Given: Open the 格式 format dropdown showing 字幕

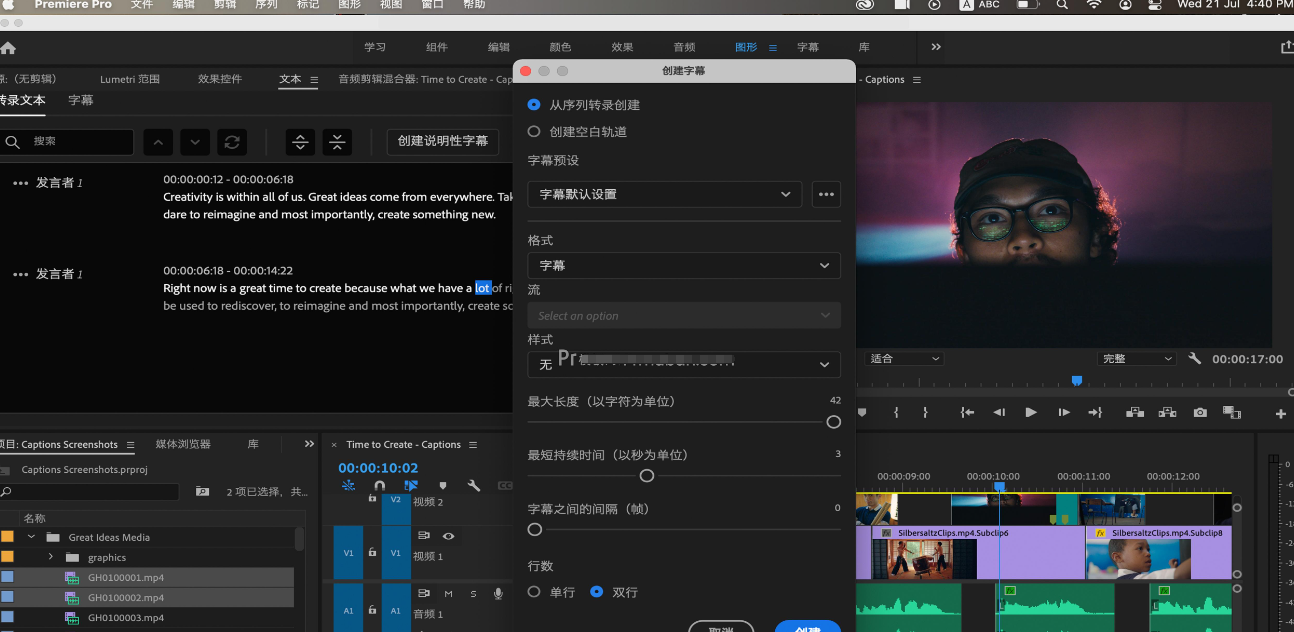Looking at the screenshot, I should tap(683, 266).
